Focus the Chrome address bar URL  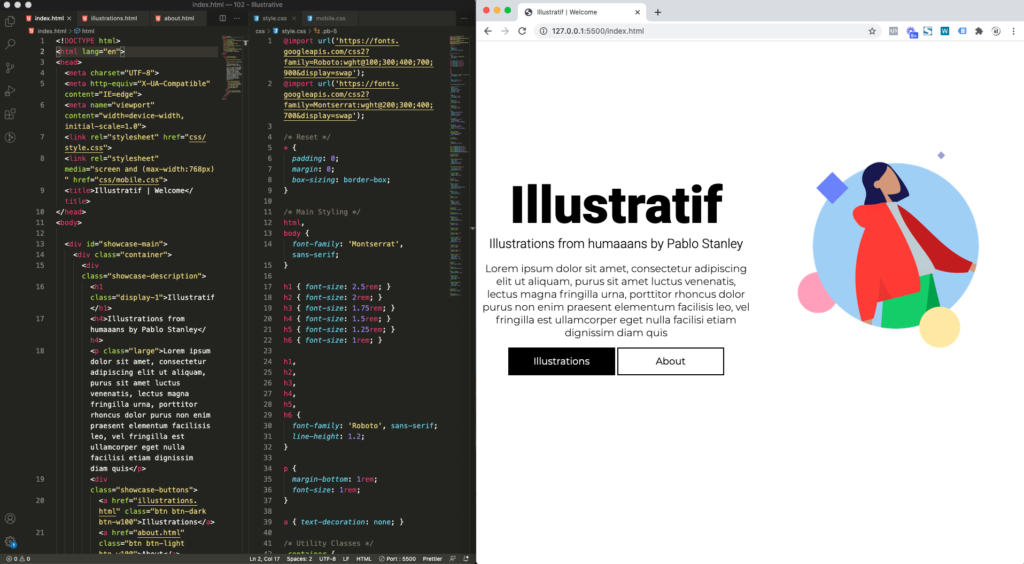[x=598, y=31]
